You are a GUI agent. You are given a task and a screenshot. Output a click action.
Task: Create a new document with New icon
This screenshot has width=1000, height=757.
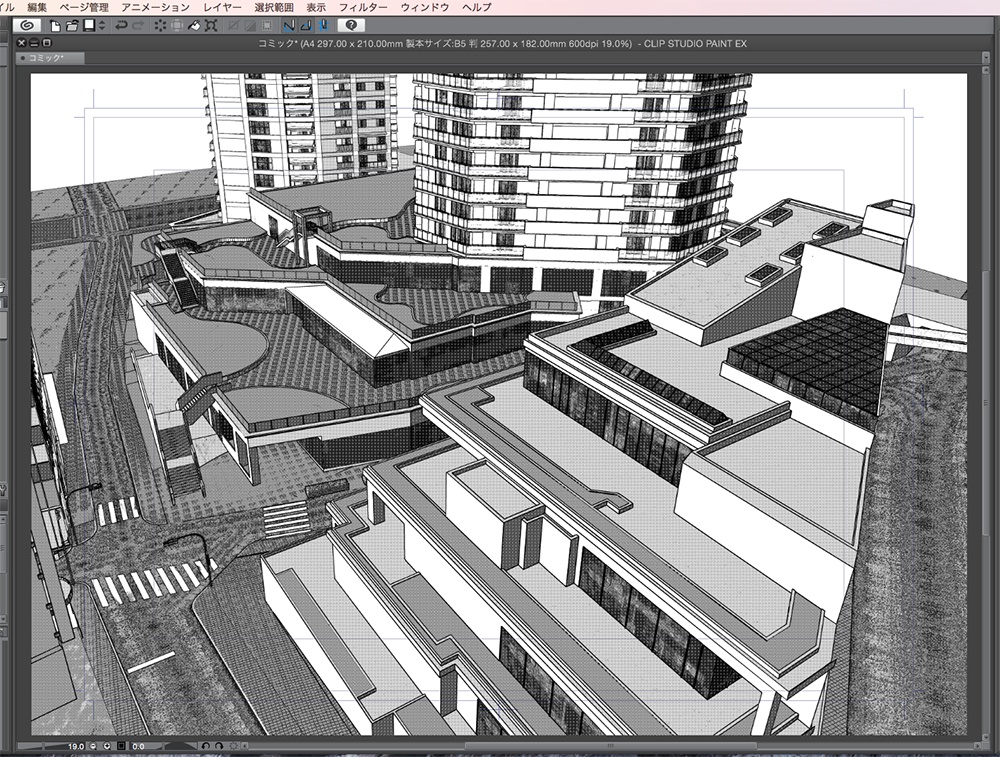[x=55, y=24]
